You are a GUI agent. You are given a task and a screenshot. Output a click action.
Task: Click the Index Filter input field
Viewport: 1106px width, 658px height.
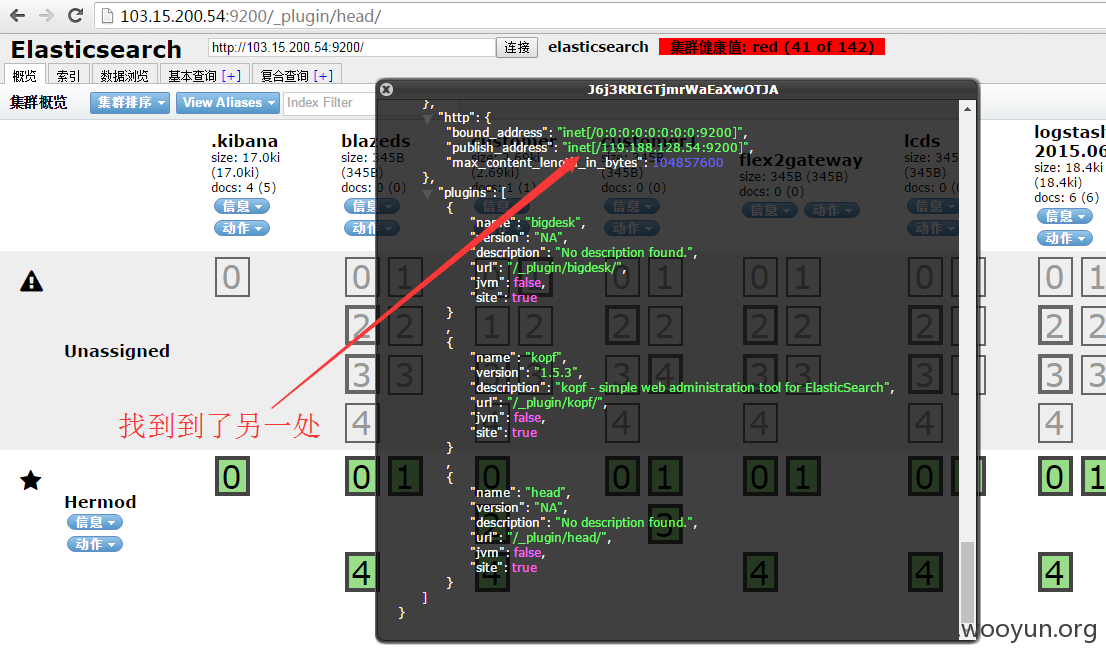(x=329, y=102)
